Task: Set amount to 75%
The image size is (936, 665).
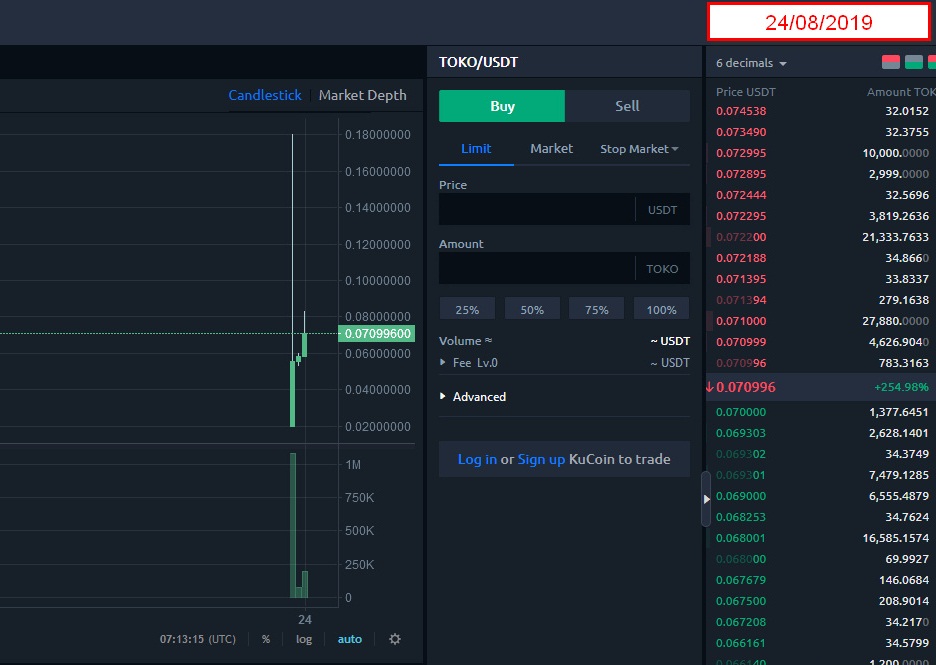Action: coord(596,309)
